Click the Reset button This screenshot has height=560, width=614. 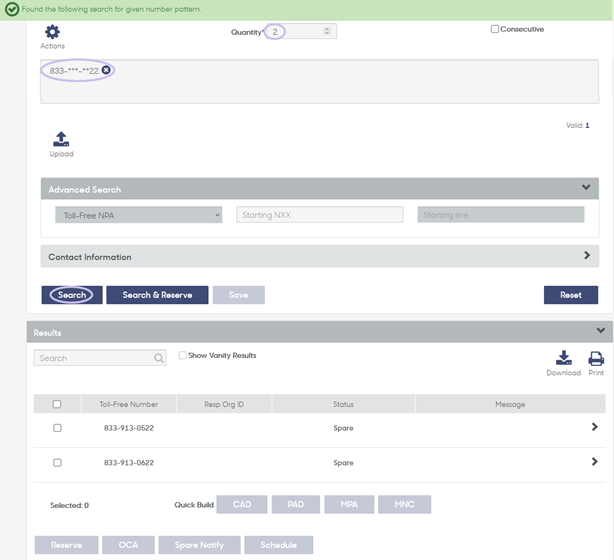(x=571, y=295)
